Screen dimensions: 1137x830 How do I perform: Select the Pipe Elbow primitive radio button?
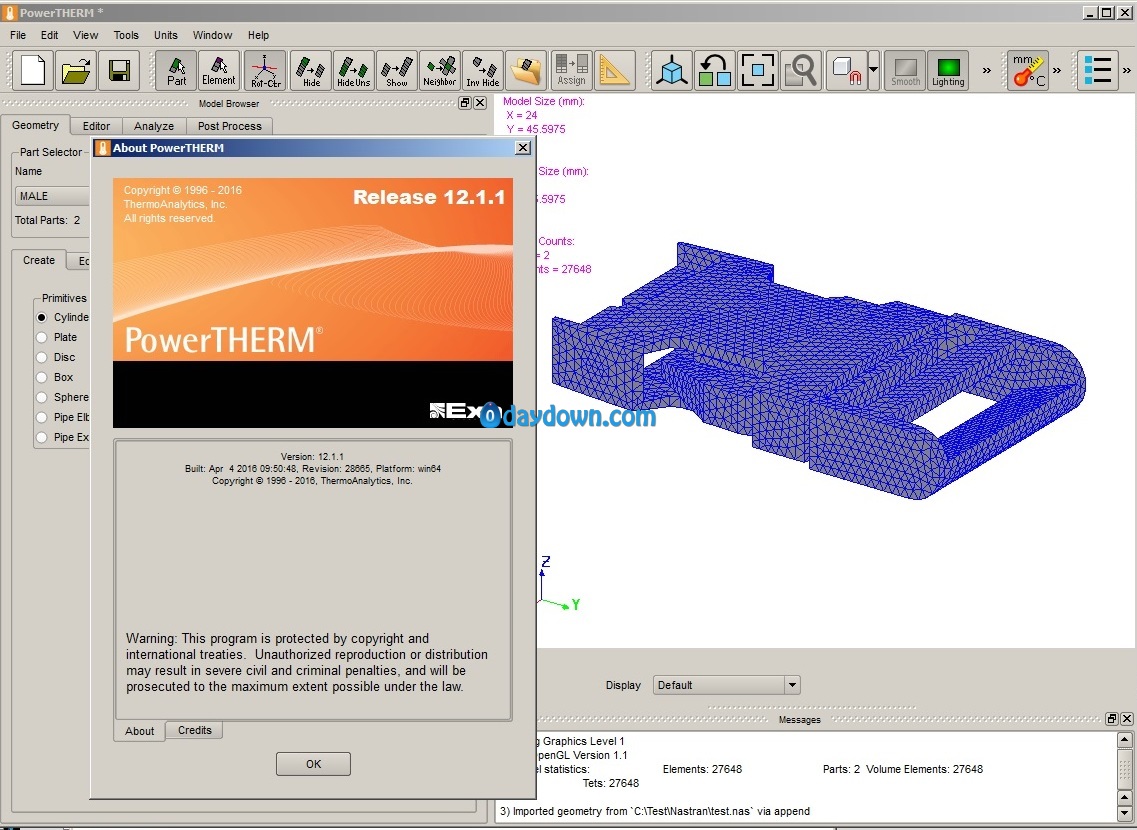41,418
